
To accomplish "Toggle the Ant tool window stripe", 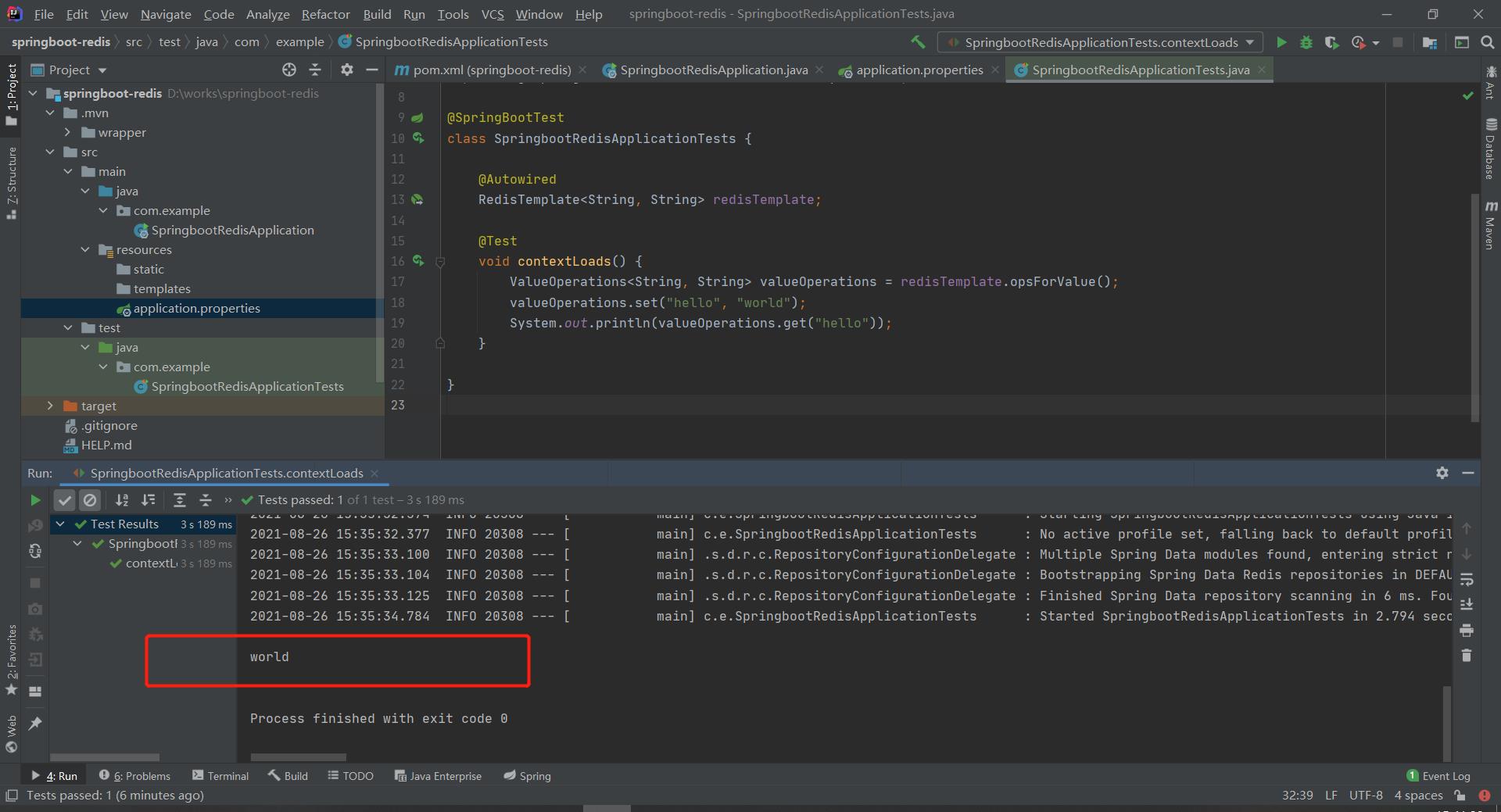I will click(1491, 84).
